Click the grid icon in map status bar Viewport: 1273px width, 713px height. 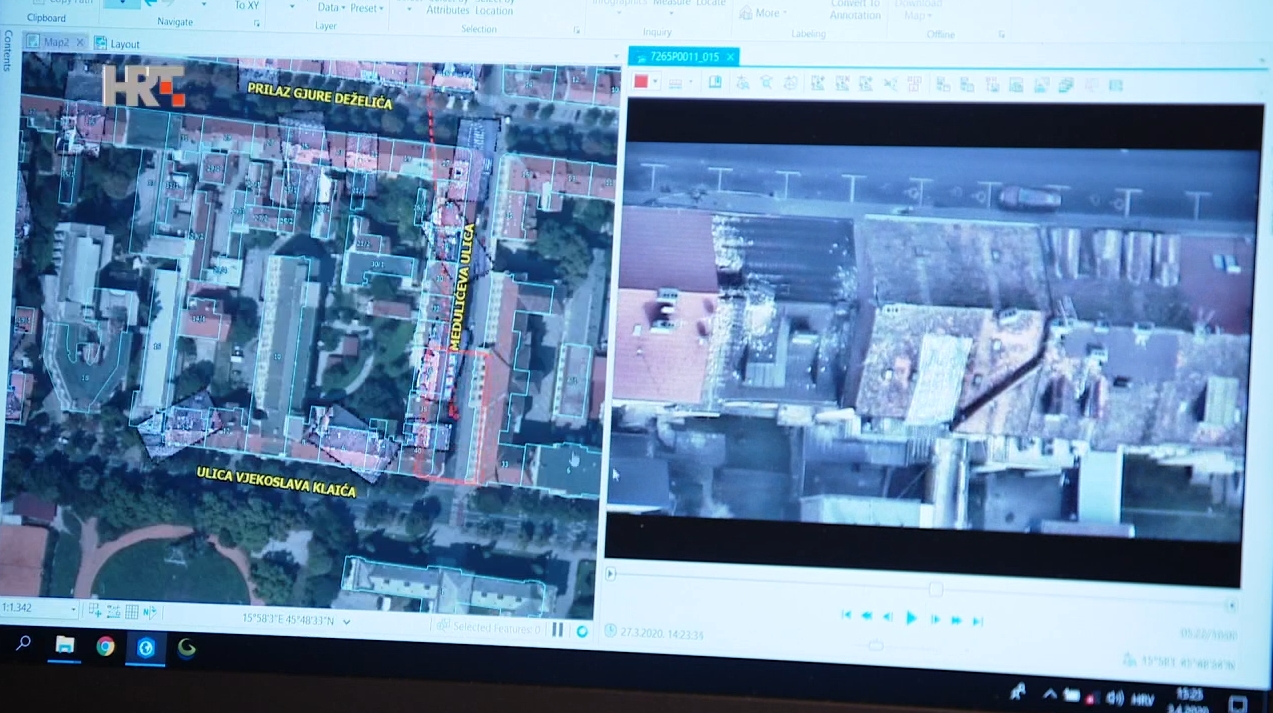[132, 611]
